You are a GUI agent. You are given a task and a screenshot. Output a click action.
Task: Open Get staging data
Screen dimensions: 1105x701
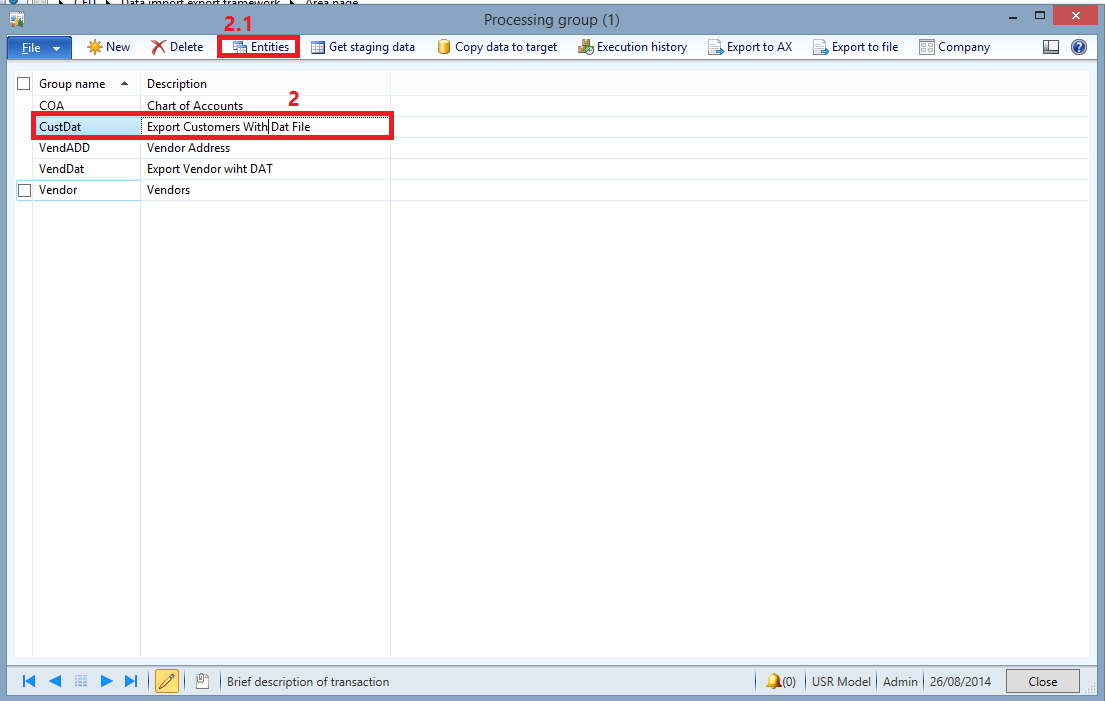click(x=363, y=46)
